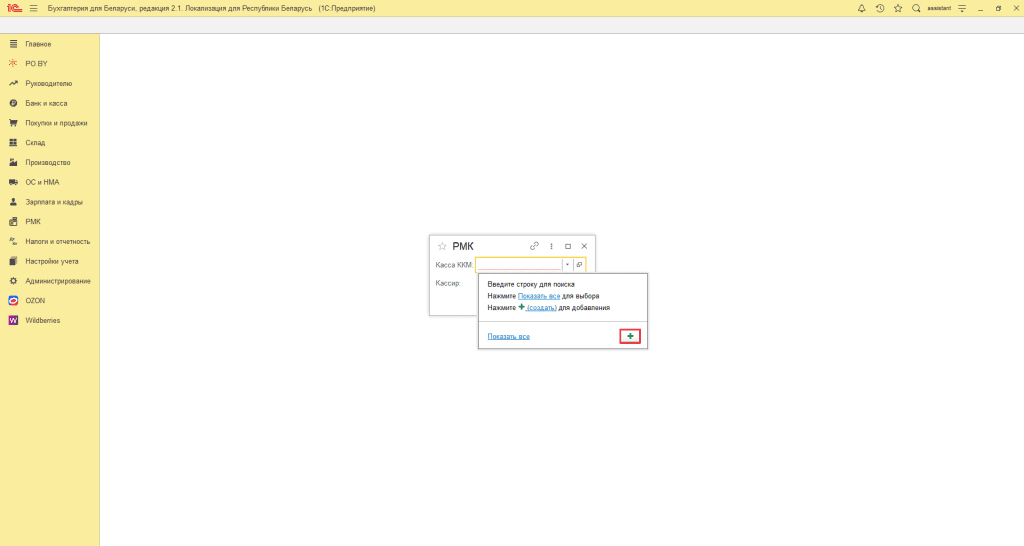
Task: Click the global search magnifier icon
Action: (x=916, y=8)
